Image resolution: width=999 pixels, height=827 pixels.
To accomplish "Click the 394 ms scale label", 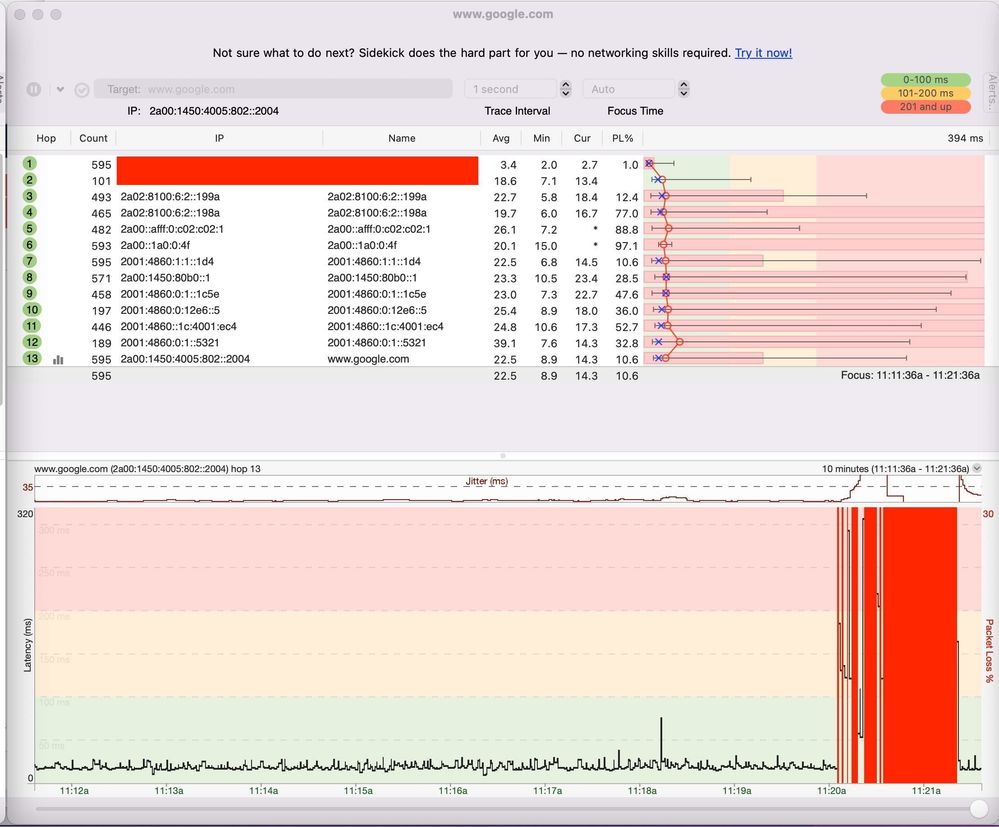I will 965,138.
